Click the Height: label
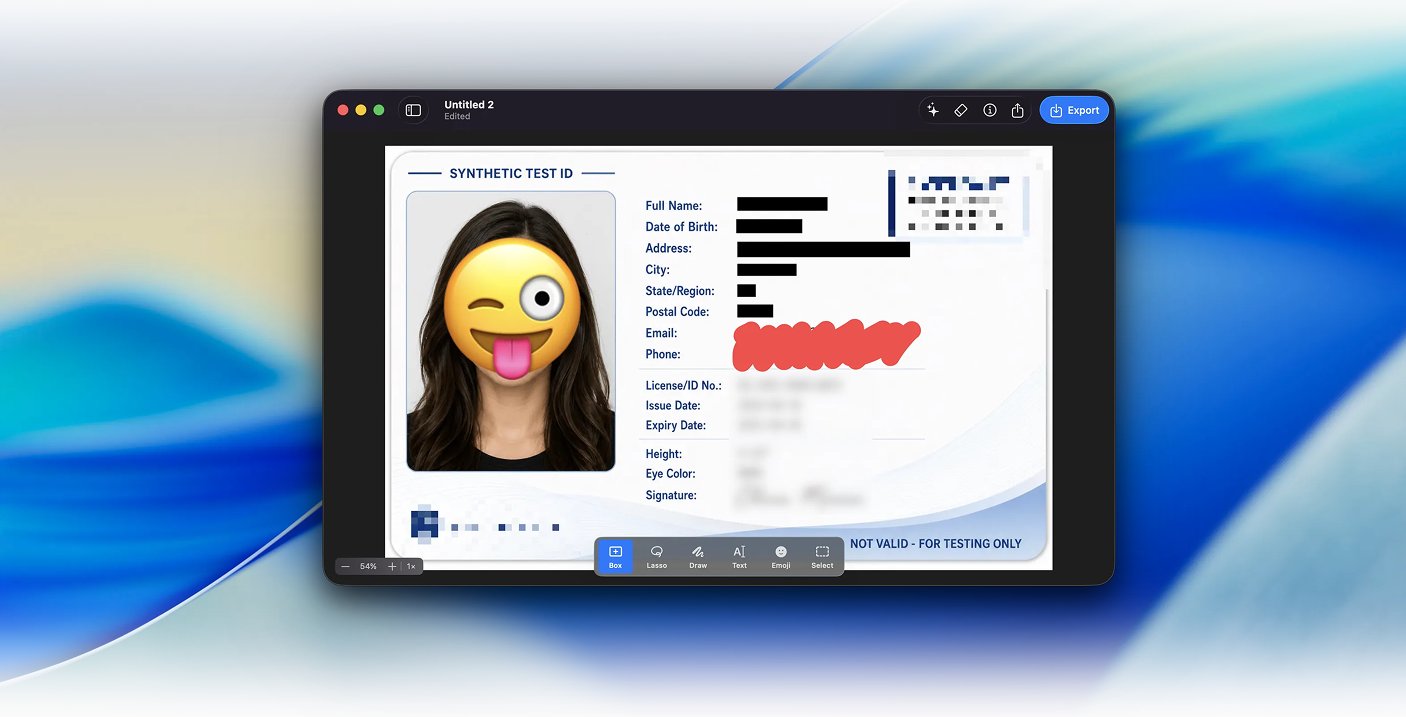The width and height of the screenshot is (1406, 717). (664, 455)
